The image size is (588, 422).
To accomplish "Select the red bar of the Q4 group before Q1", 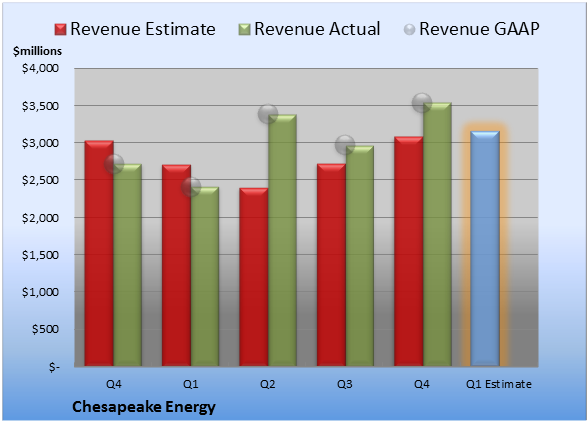I will [99, 253].
